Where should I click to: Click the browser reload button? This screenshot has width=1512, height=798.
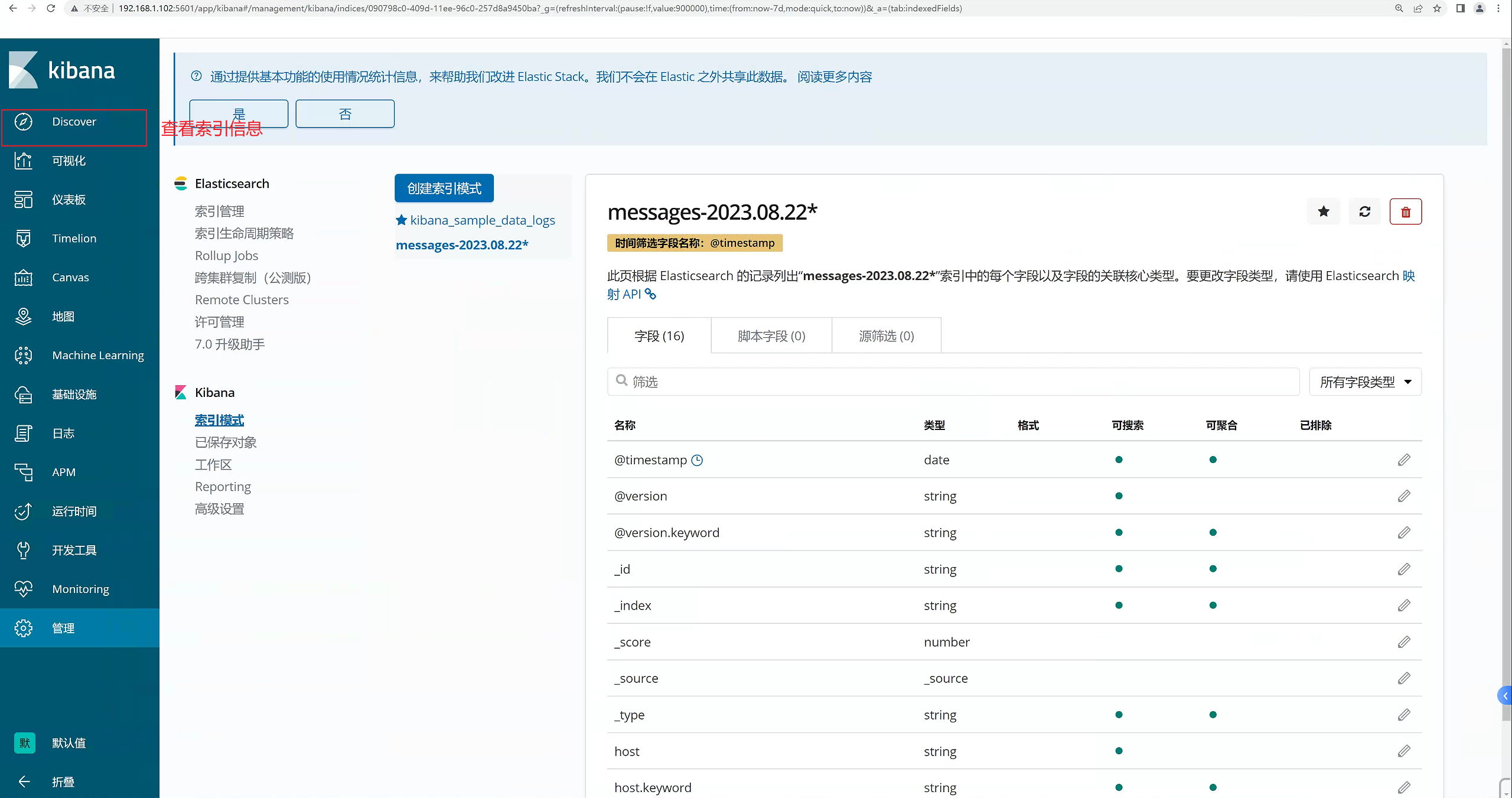pos(51,8)
